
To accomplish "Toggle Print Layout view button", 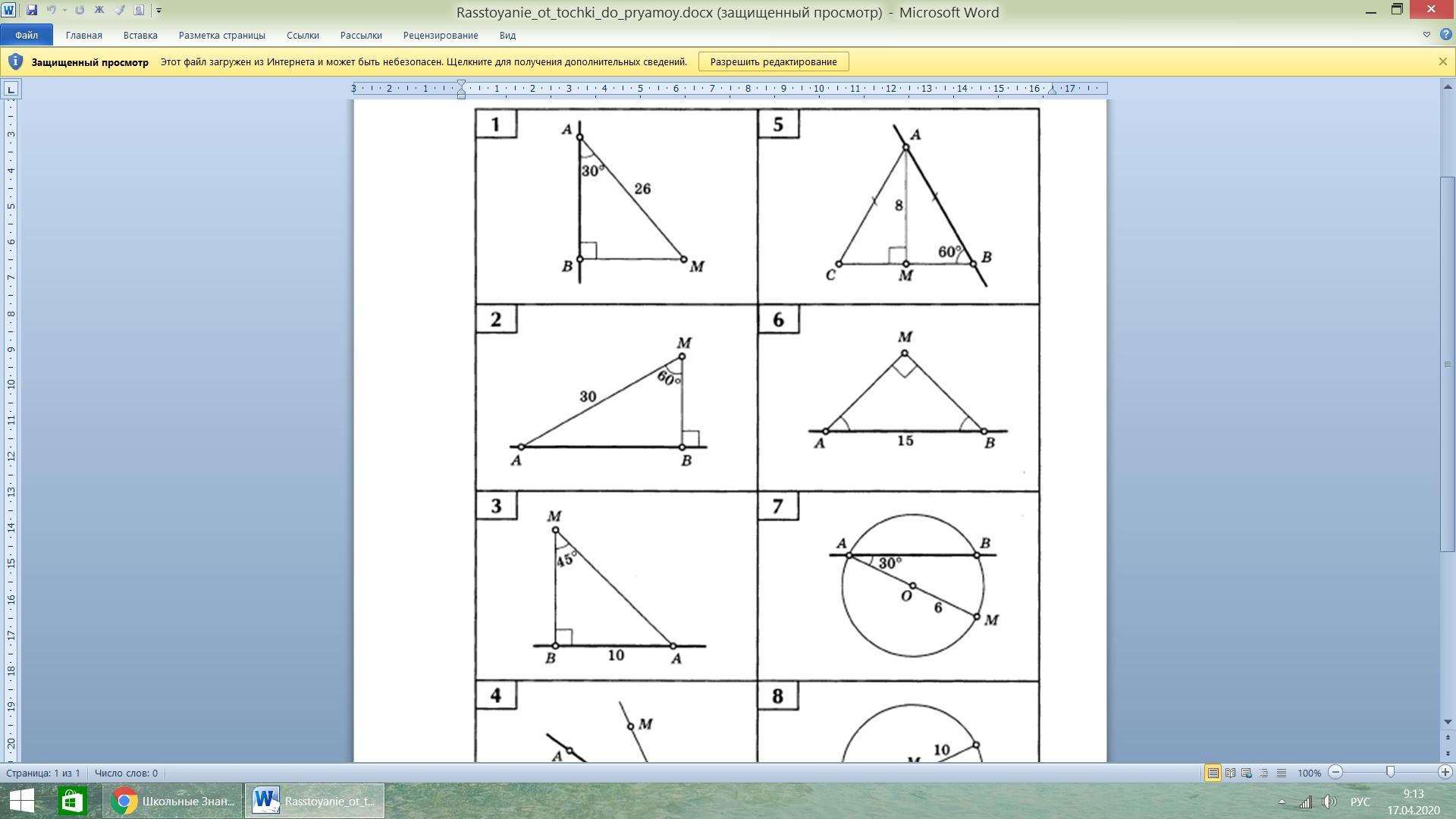I will [1213, 773].
